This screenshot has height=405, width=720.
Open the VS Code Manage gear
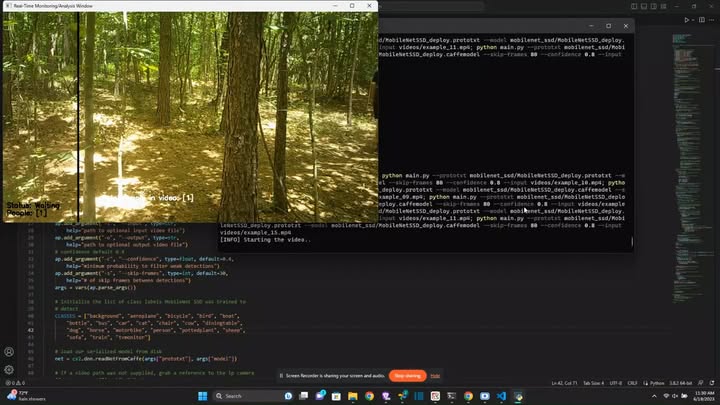coord(9,370)
